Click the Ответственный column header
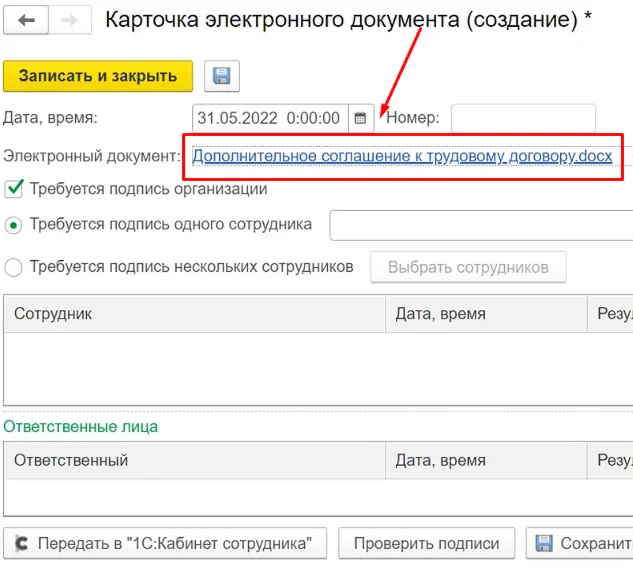 [195, 460]
